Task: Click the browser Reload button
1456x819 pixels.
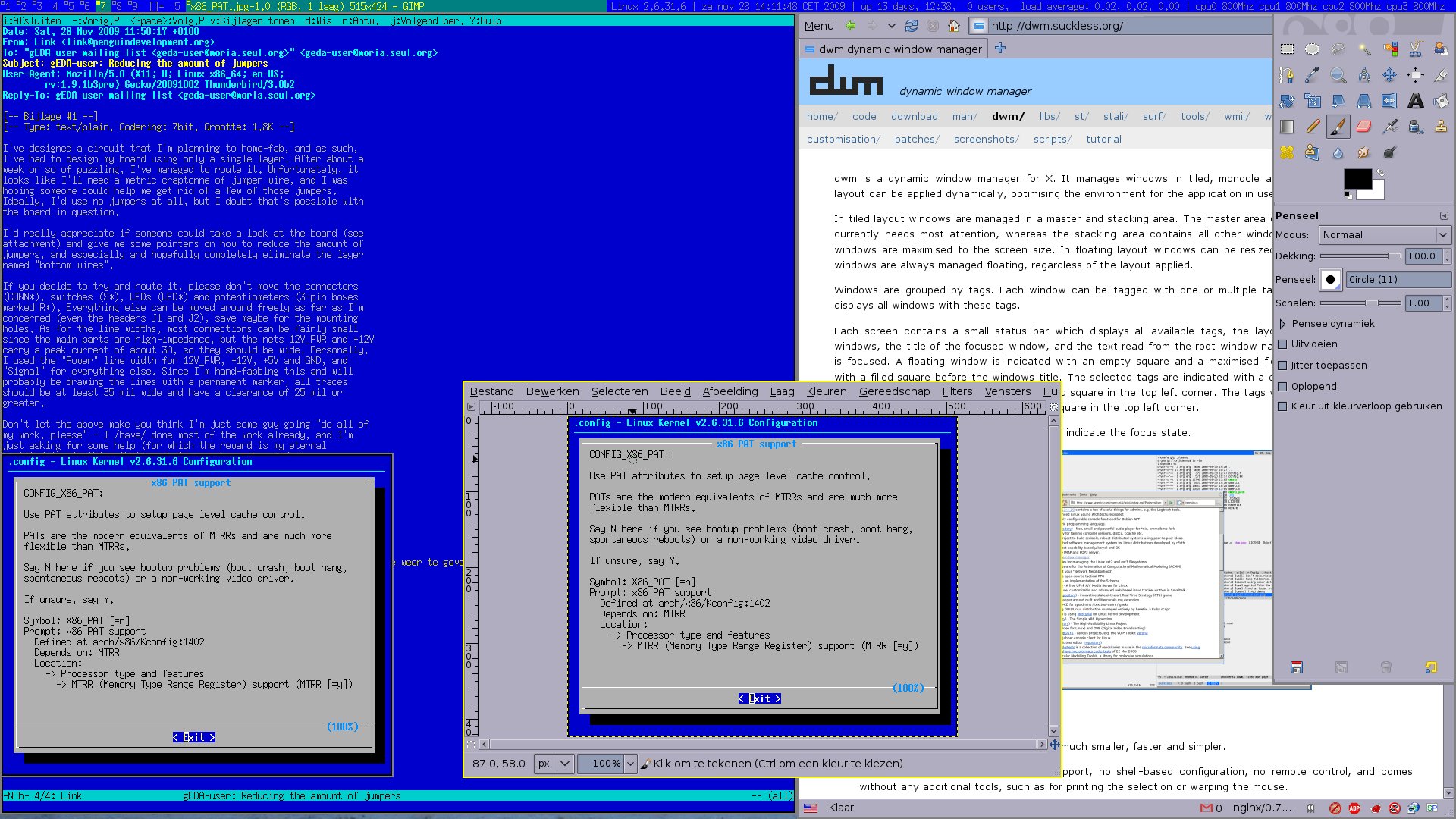Action: [x=912, y=26]
